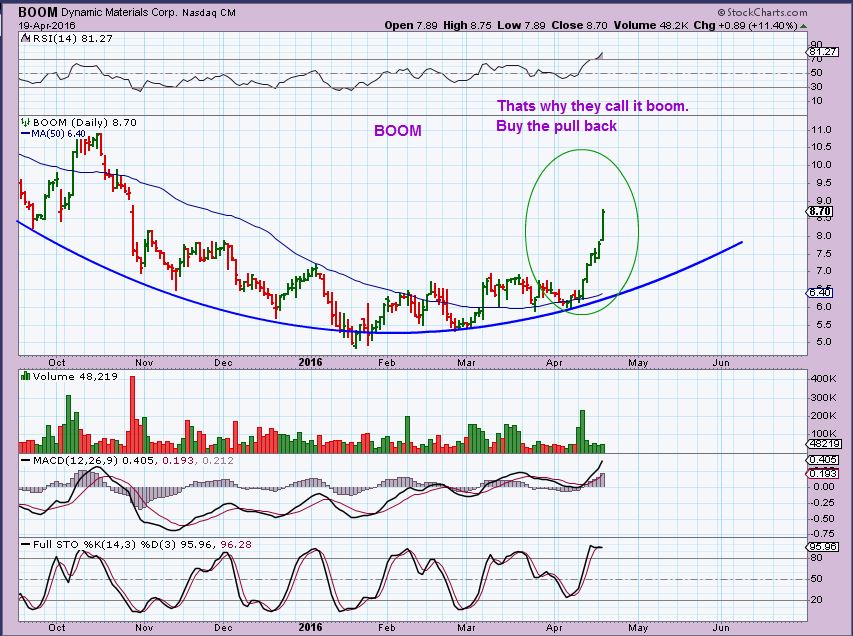Viewport: 853px width, 636px height.
Task: Click the Low 7.89 value
Action: (x=521, y=26)
